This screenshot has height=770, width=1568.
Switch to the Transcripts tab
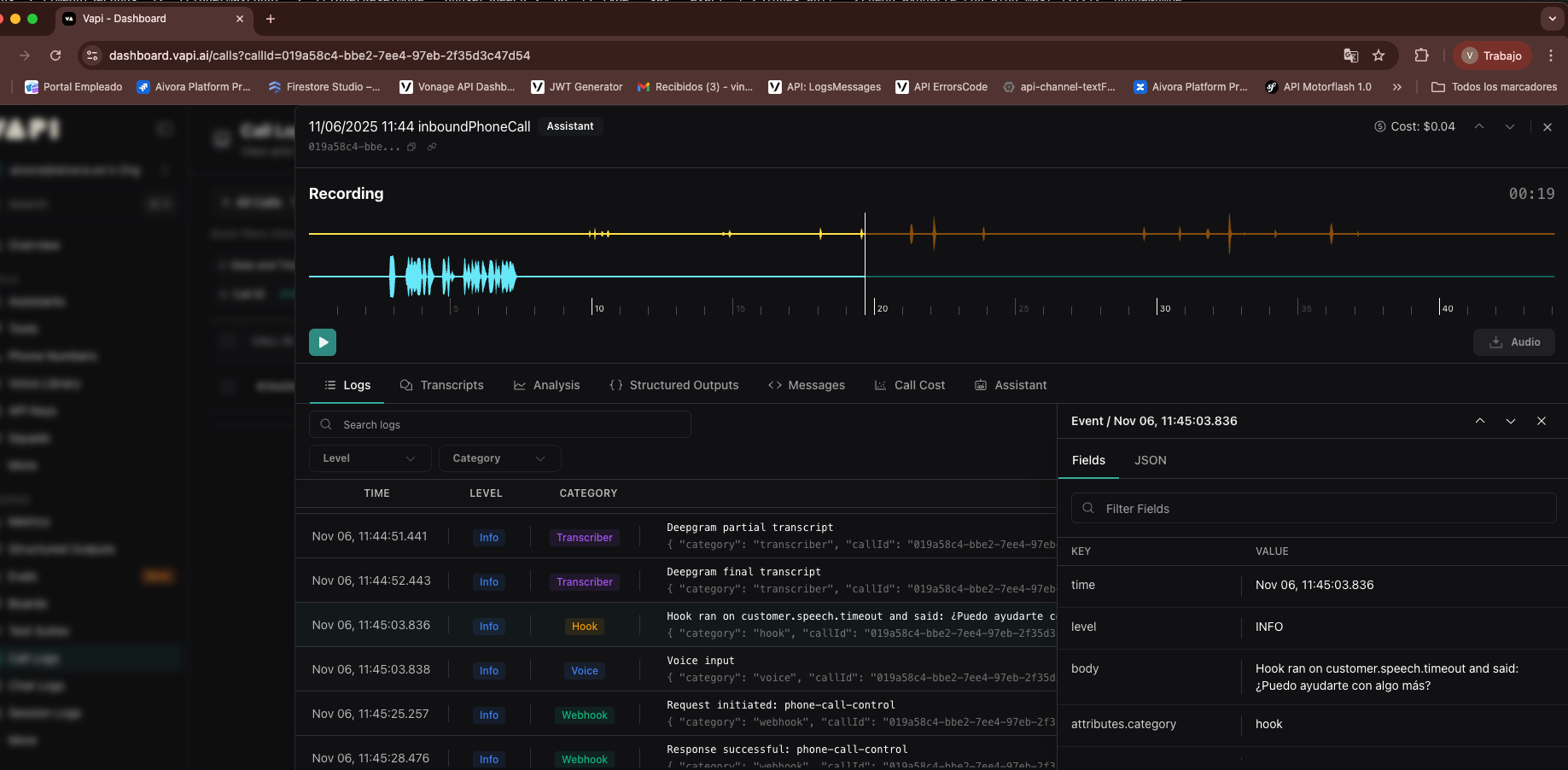pos(442,385)
